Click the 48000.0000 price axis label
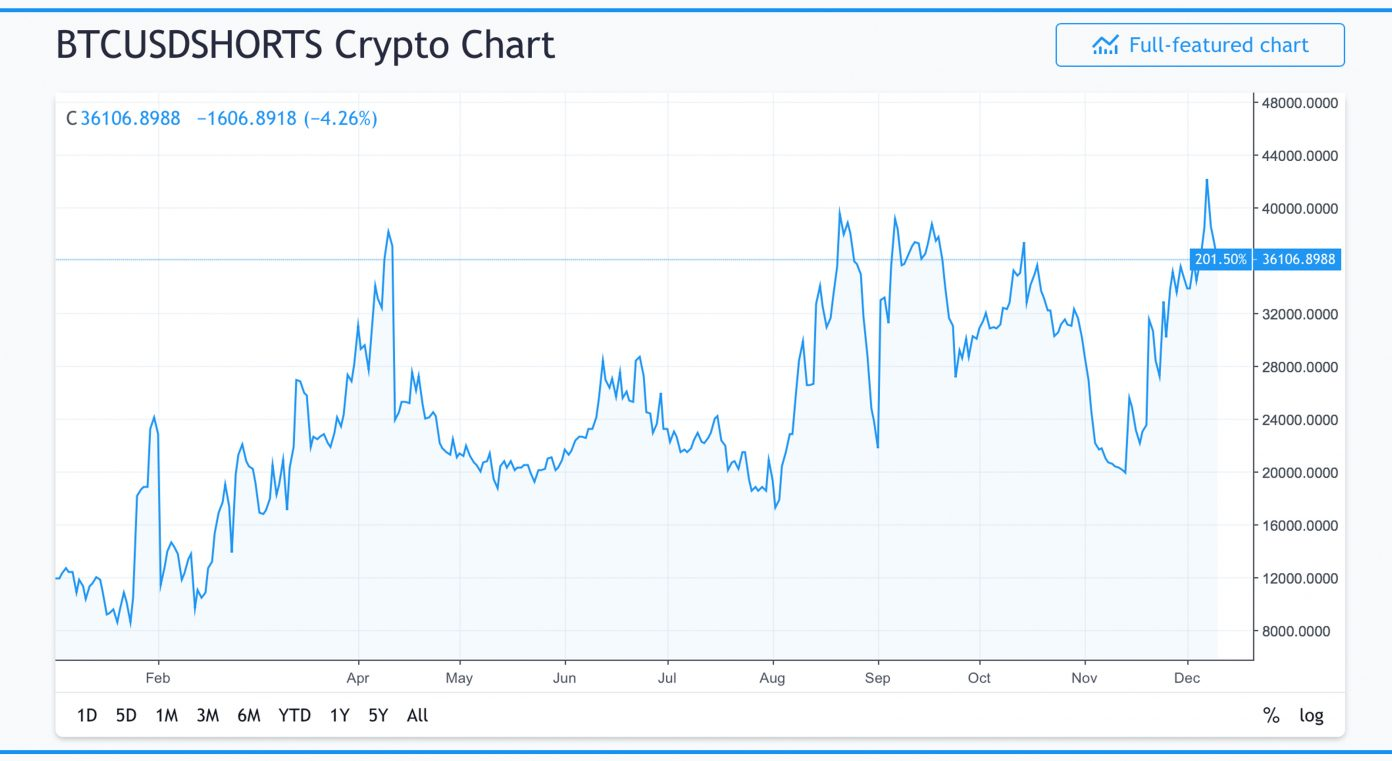The height and width of the screenshot is (761, 1392). [x=1297, y=103]
